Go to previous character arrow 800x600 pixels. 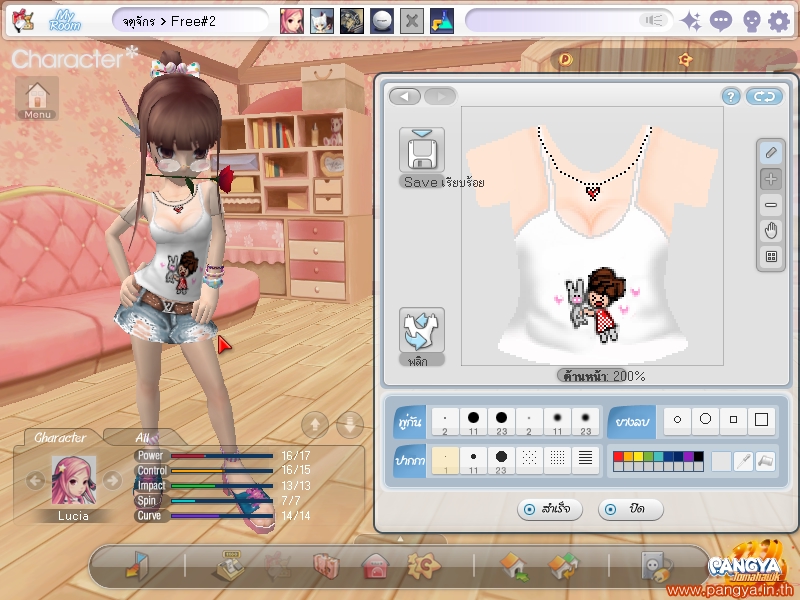pos(35,480)
